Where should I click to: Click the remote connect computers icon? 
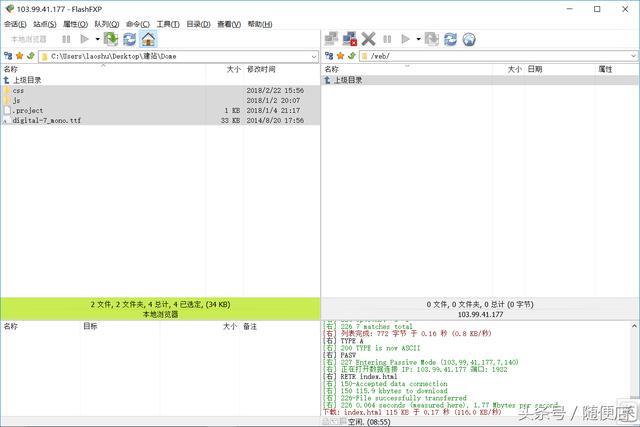click(331, 39)
